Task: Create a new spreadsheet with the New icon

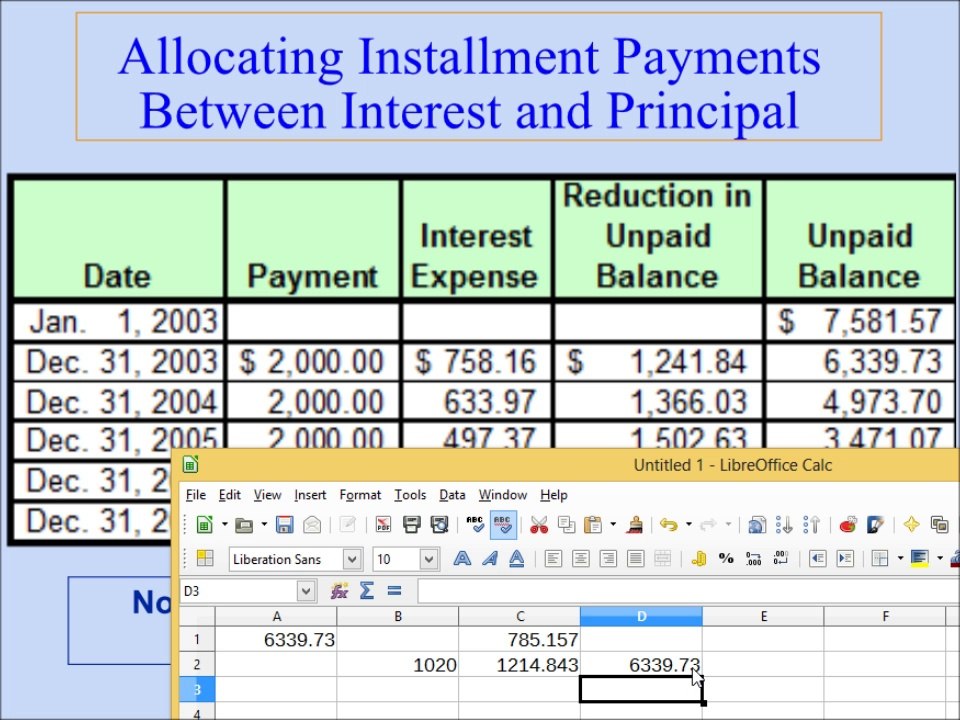Action: (x=204, y=525)
